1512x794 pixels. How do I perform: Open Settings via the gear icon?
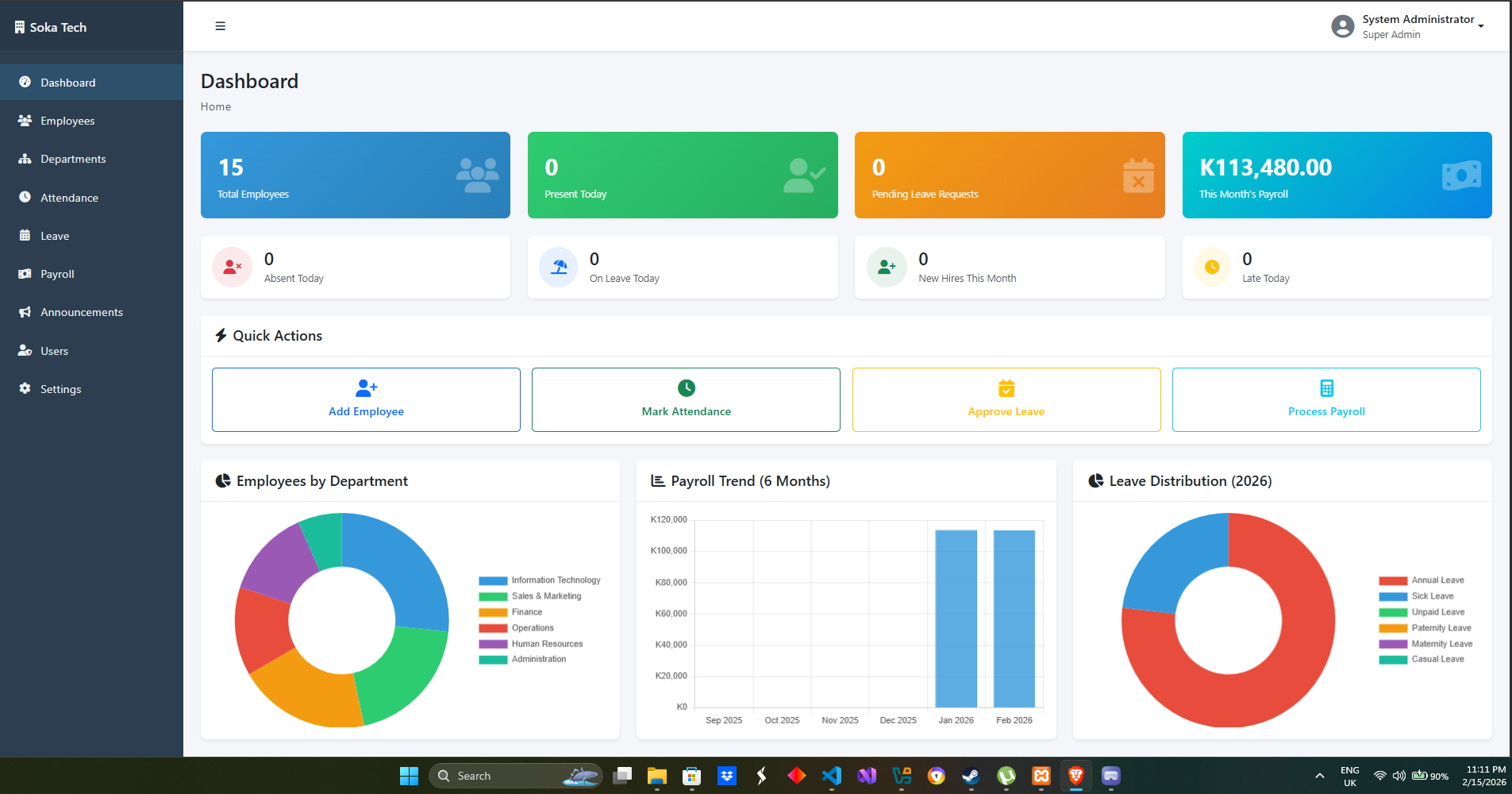click(26, 388)
